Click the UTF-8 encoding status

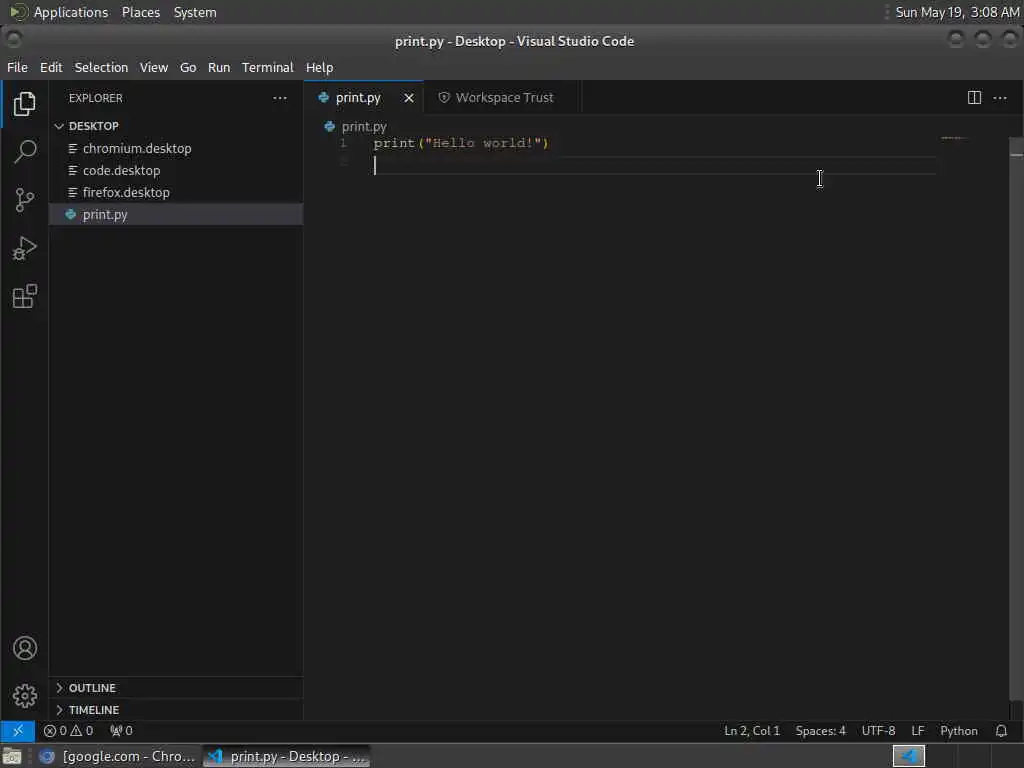878,731
